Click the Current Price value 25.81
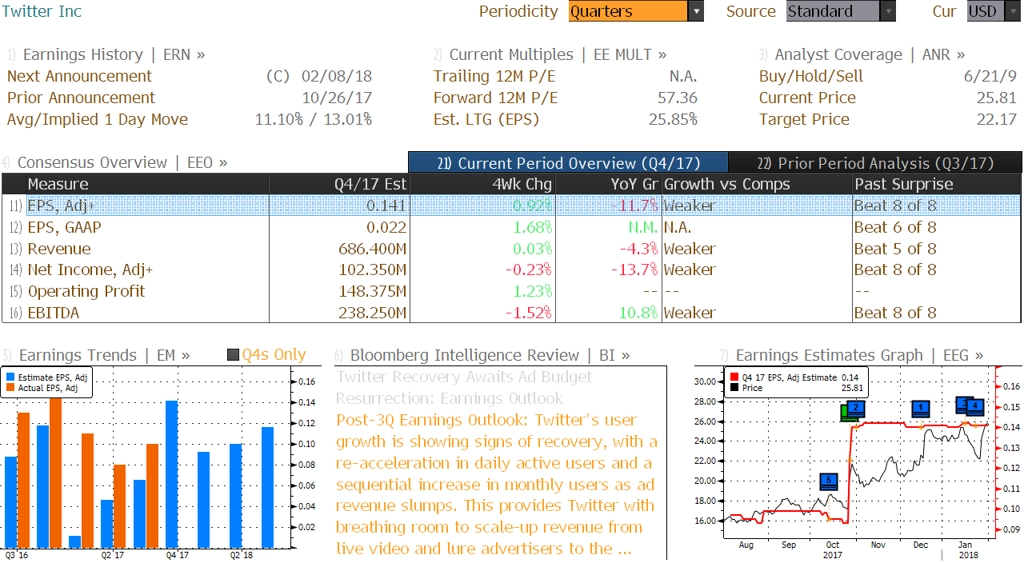Viewport: 1024px width, 563px height. coord(997,98)
